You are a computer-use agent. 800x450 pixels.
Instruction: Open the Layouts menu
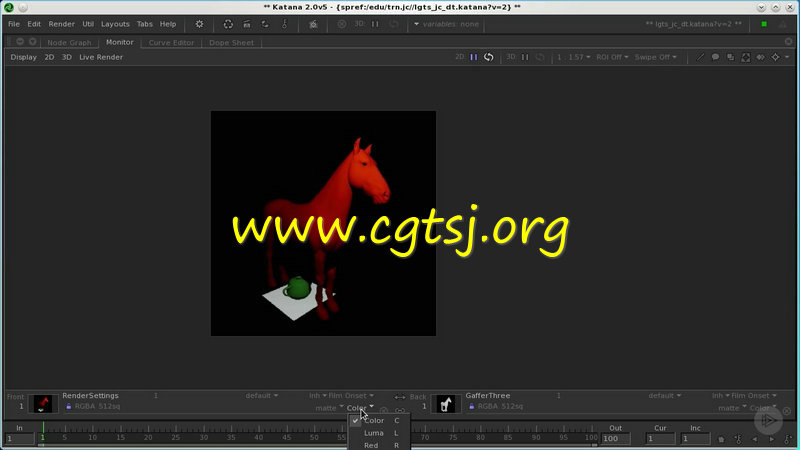(115, 24)
